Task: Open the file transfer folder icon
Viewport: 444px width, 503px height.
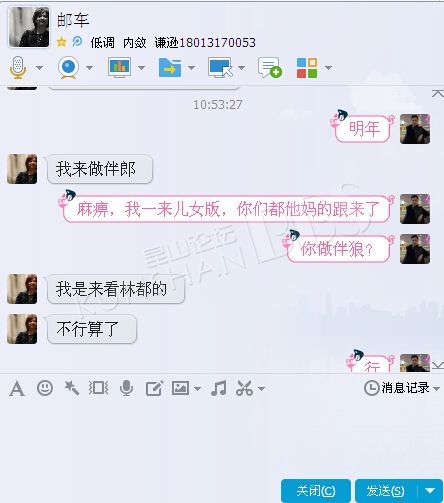Action: tap(170, 68)
